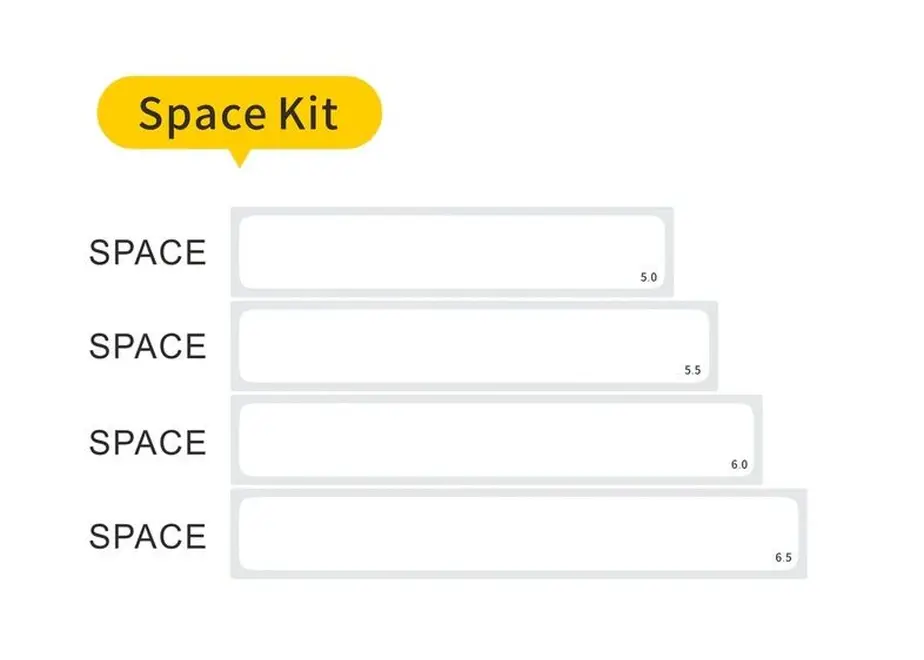Click the 5.5 size number
Viewport: 924px width, 660px height.
tap(692, 370)
